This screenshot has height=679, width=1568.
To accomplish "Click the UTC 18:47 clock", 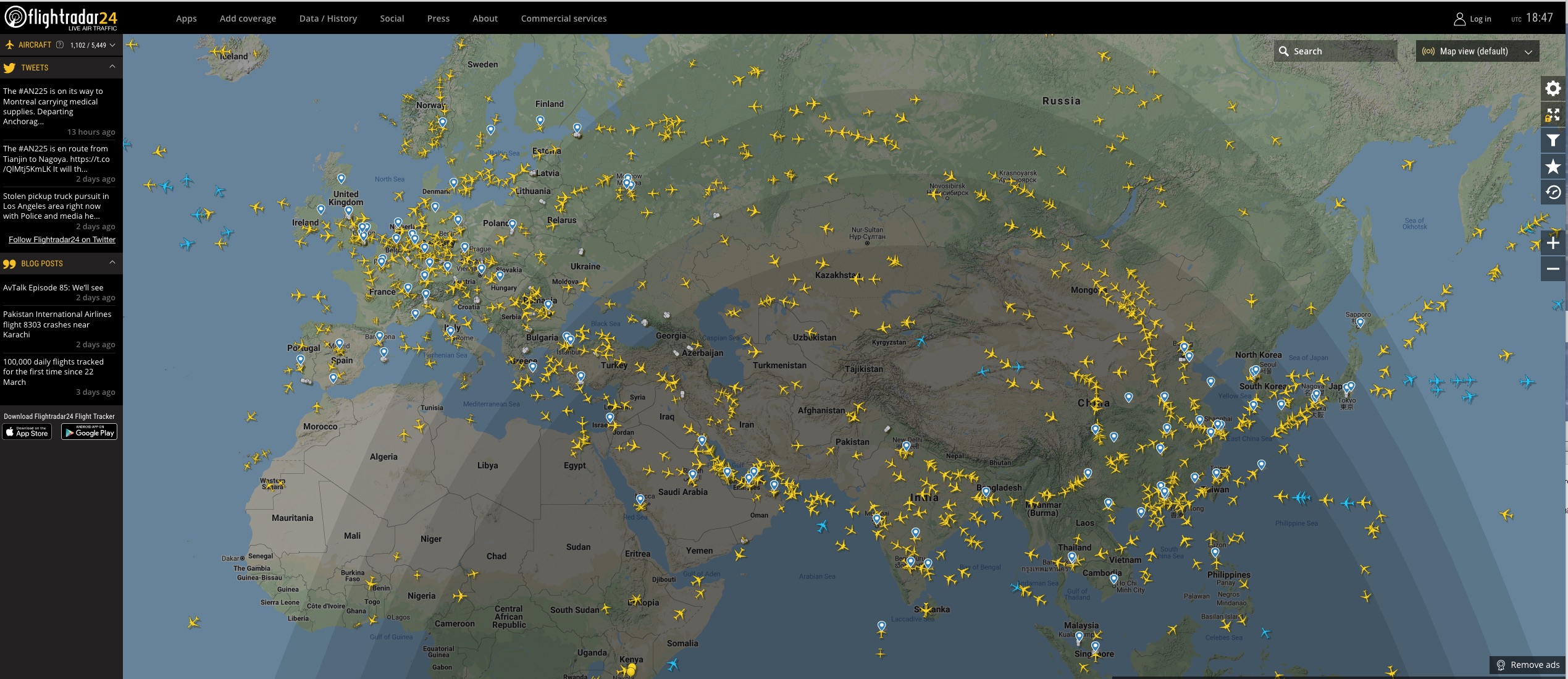I will click(x=1532, y=19).
